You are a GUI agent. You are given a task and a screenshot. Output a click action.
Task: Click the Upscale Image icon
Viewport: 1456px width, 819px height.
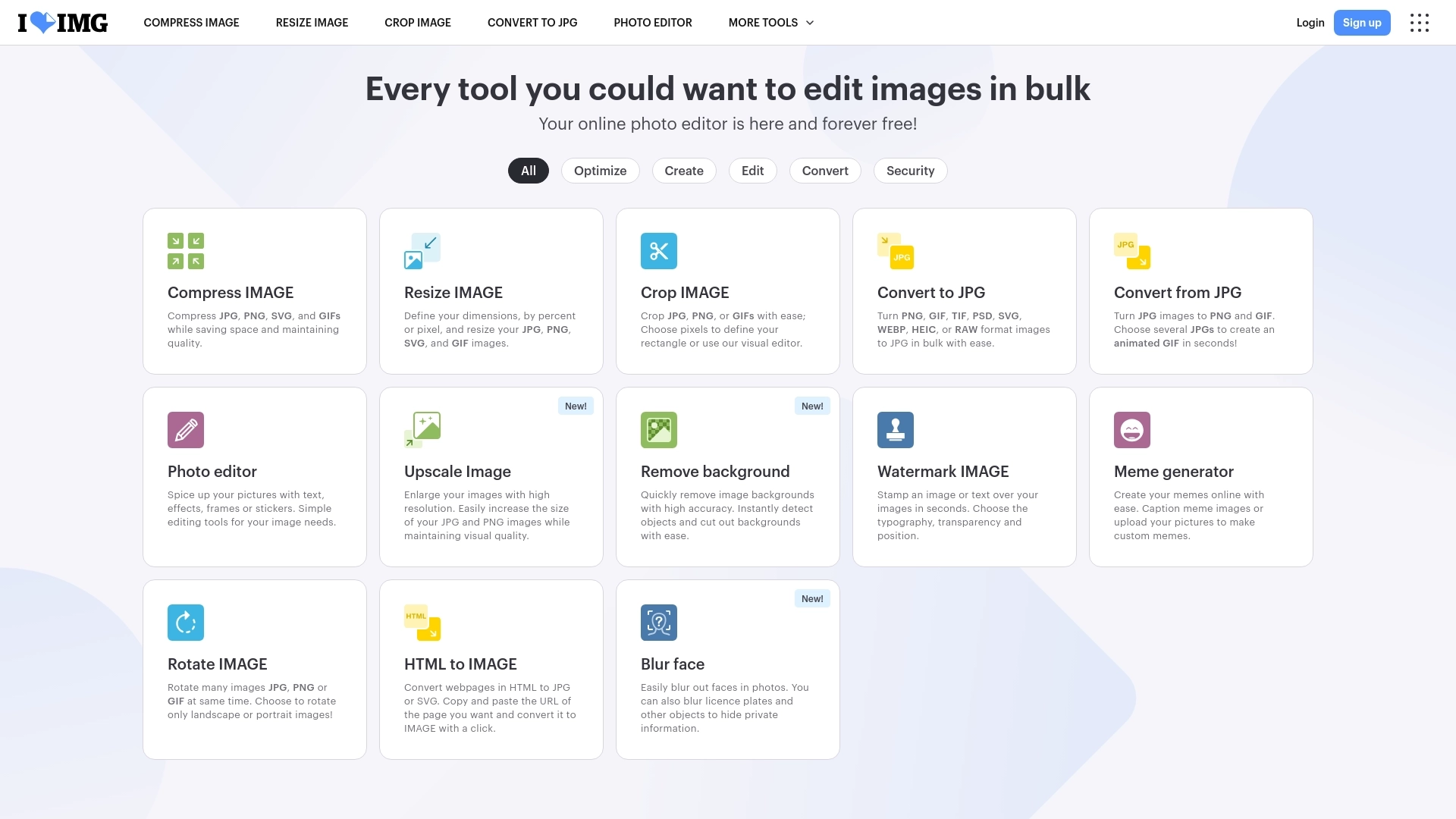[422, 430]
